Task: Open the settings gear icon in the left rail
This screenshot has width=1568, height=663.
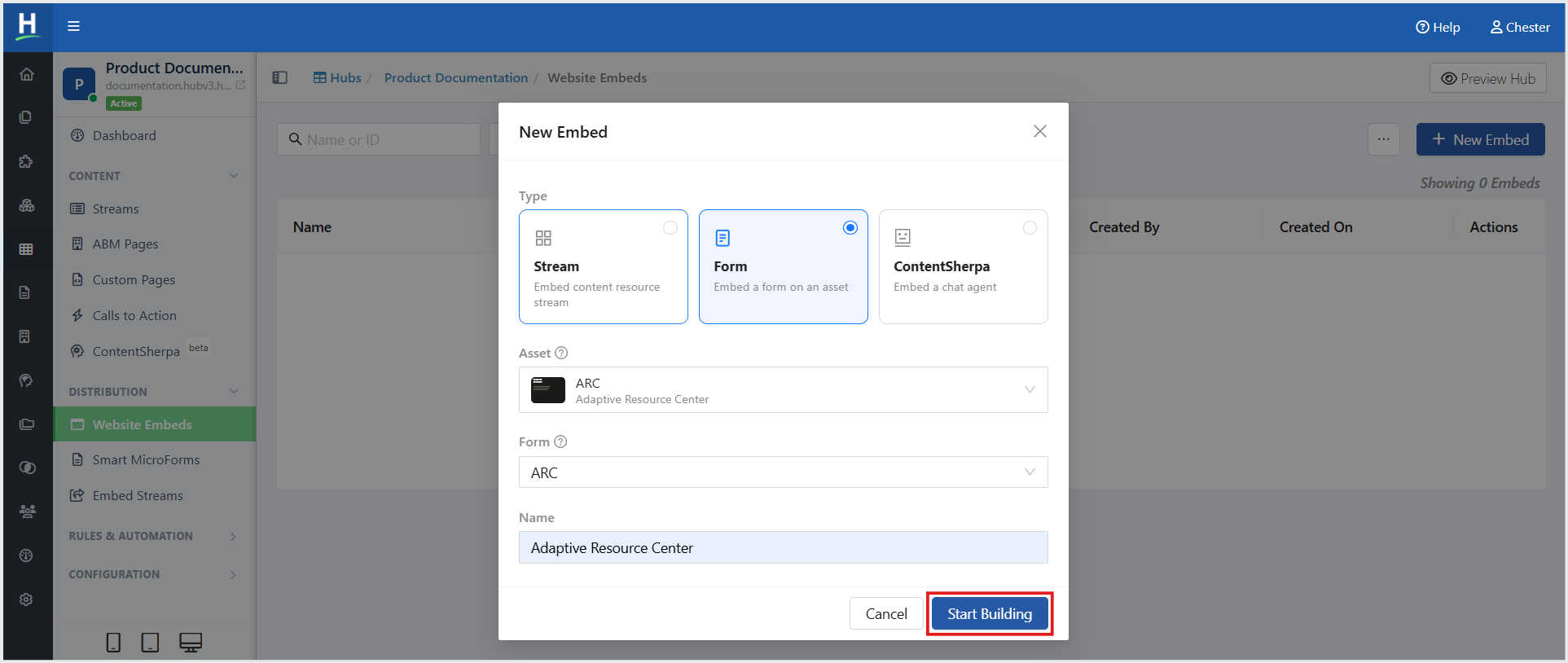Action: (26, 599)
